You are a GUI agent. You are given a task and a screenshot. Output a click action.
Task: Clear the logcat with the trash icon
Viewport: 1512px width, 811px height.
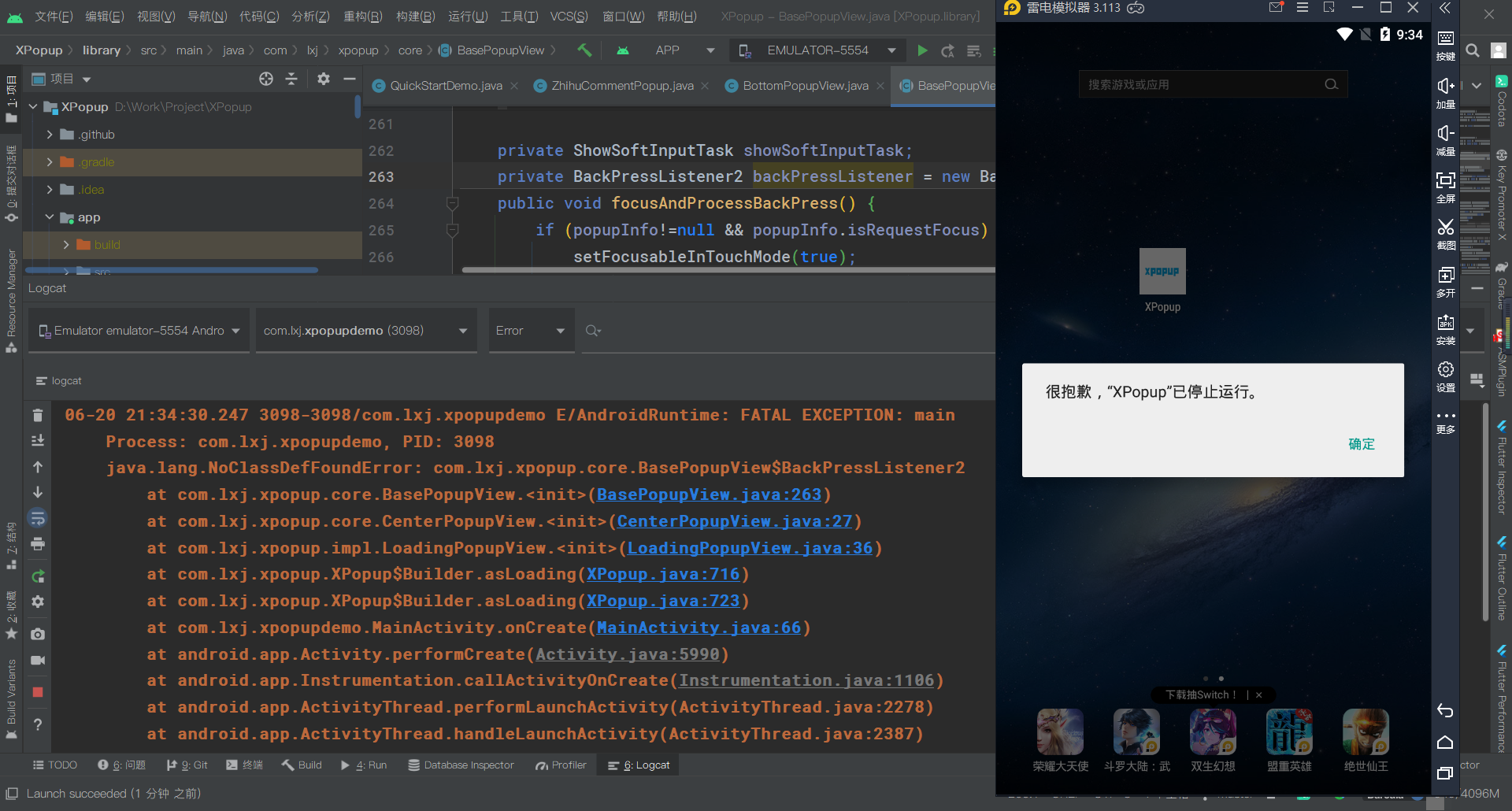[37, 415]
